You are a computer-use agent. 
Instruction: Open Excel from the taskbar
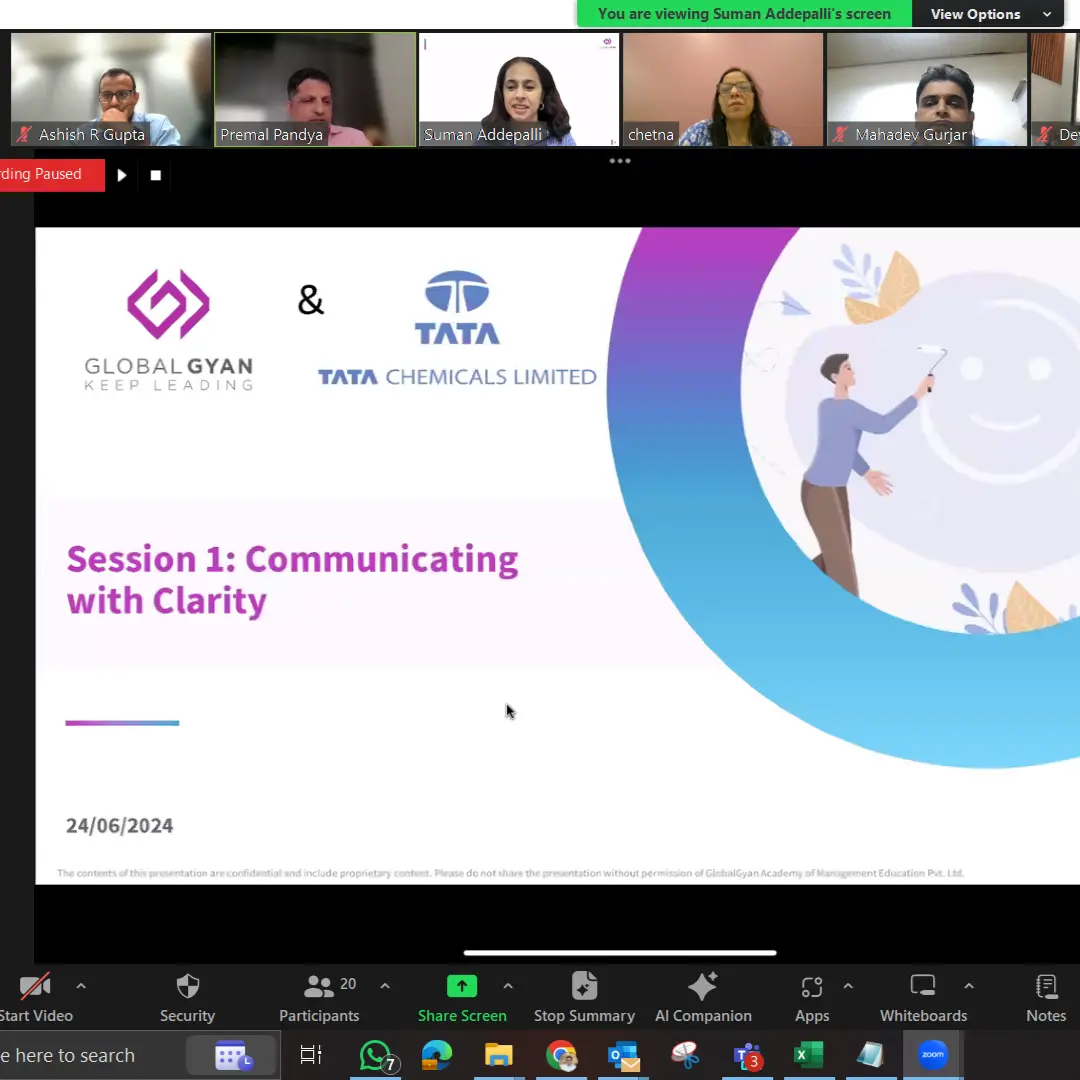[808, 1055]
